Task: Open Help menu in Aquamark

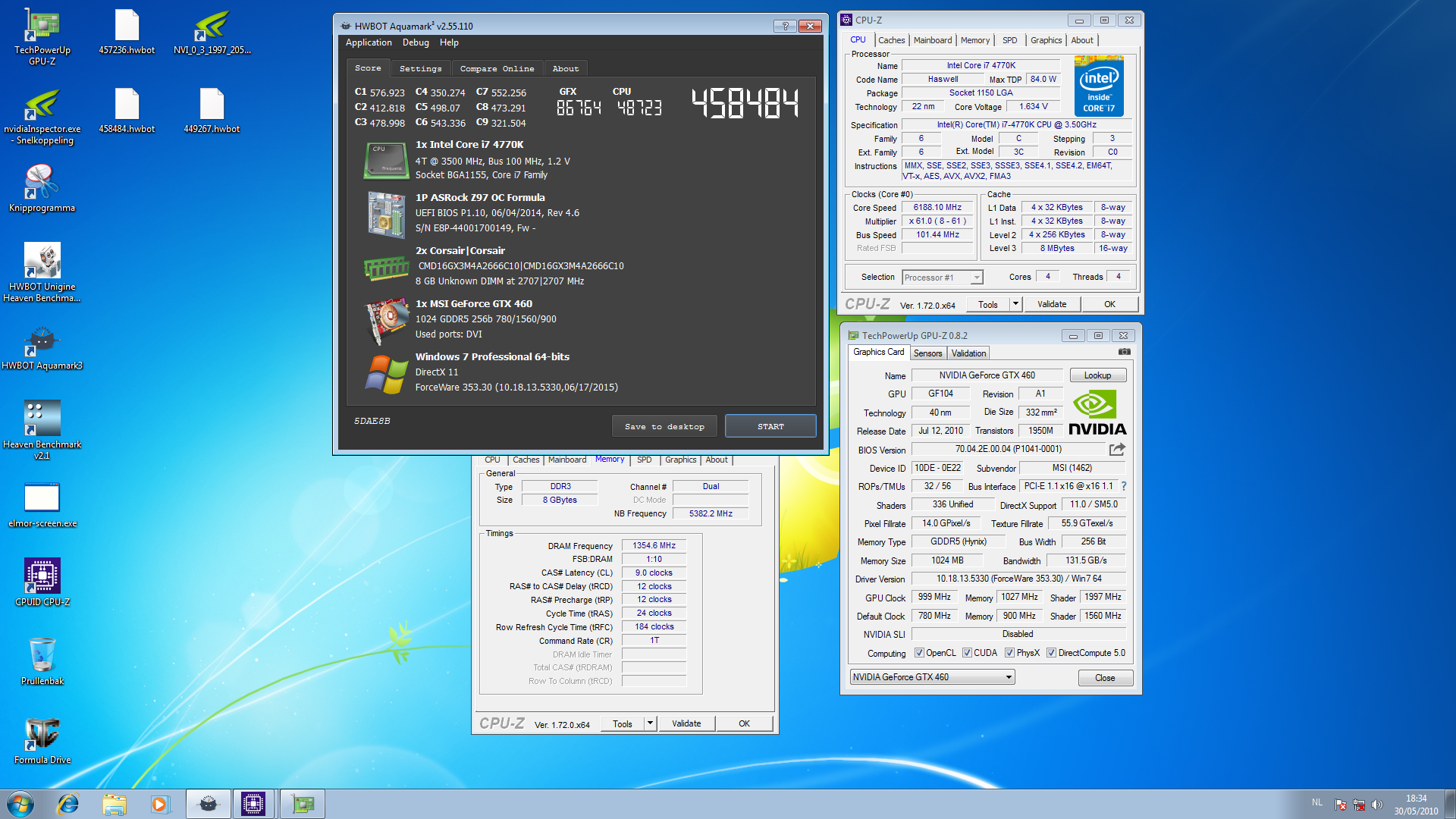Action: click(449, 42)
